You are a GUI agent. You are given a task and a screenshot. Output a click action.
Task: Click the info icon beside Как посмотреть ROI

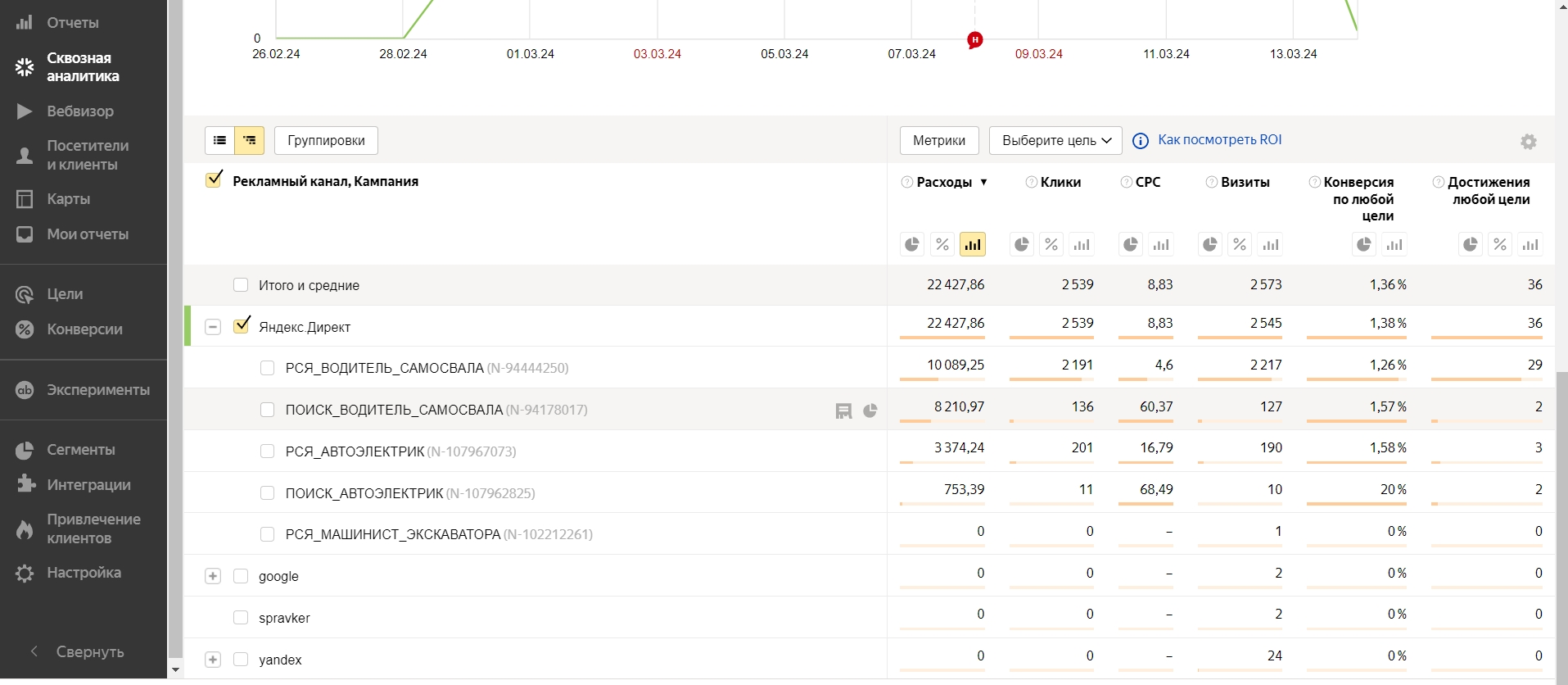[x=1140, y=141]
